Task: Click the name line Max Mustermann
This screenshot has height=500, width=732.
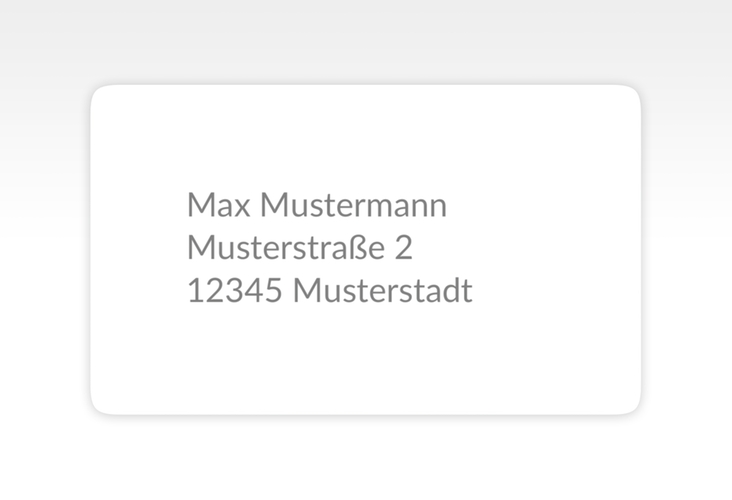Action: (x=317, y=205)
